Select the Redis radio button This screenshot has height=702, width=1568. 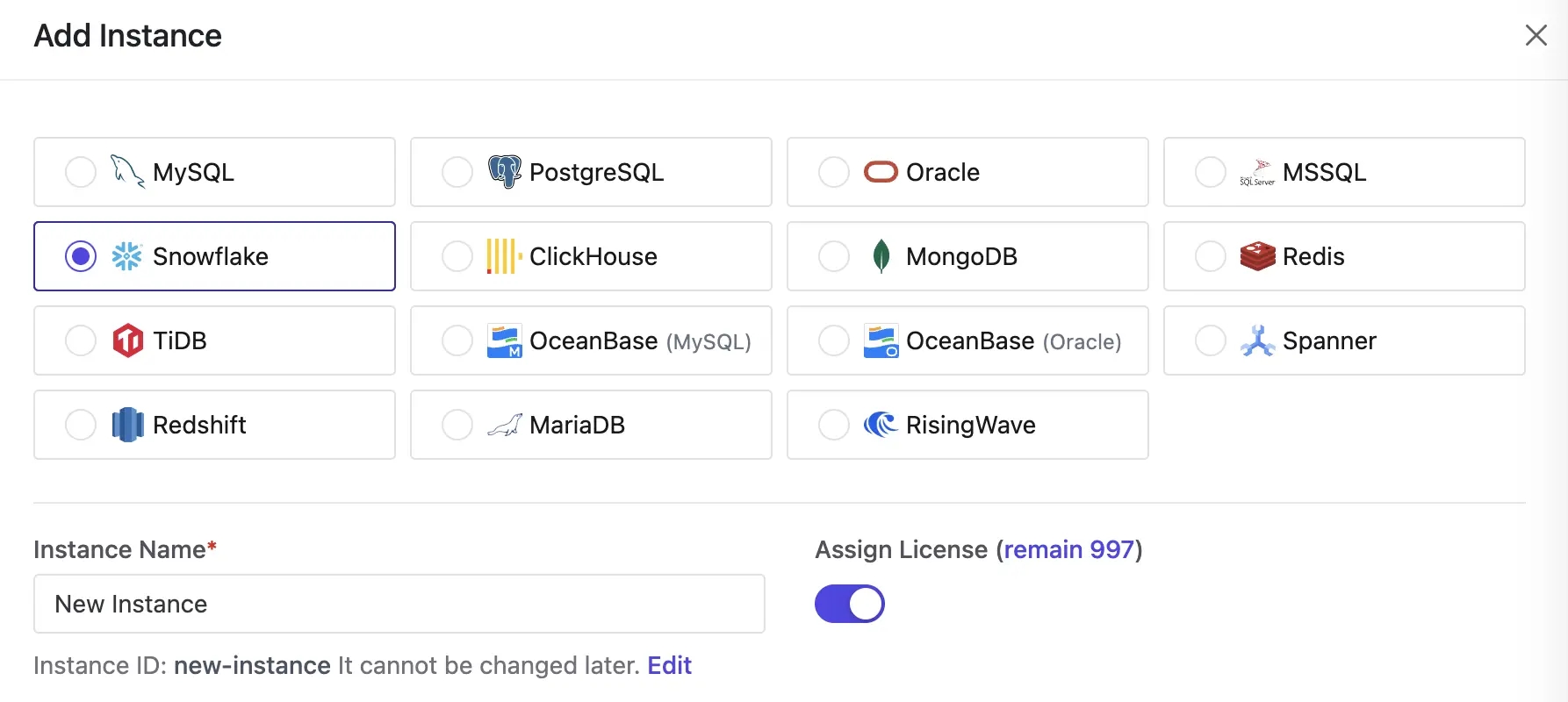pyautogui.click(x=1211, y=256)
